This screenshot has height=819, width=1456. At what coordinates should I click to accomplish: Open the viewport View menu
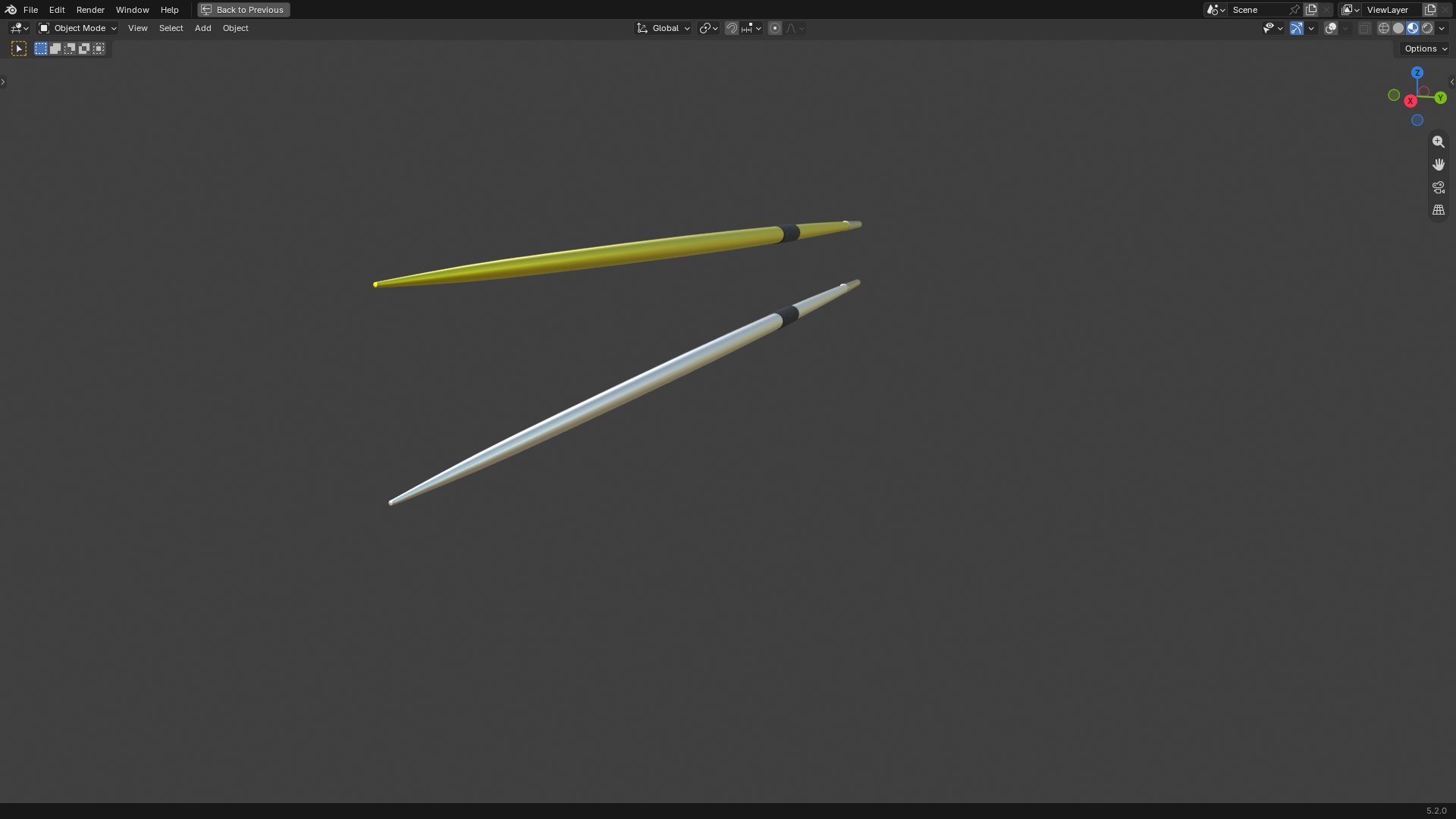pyautogui.click(x=137, y=28)
